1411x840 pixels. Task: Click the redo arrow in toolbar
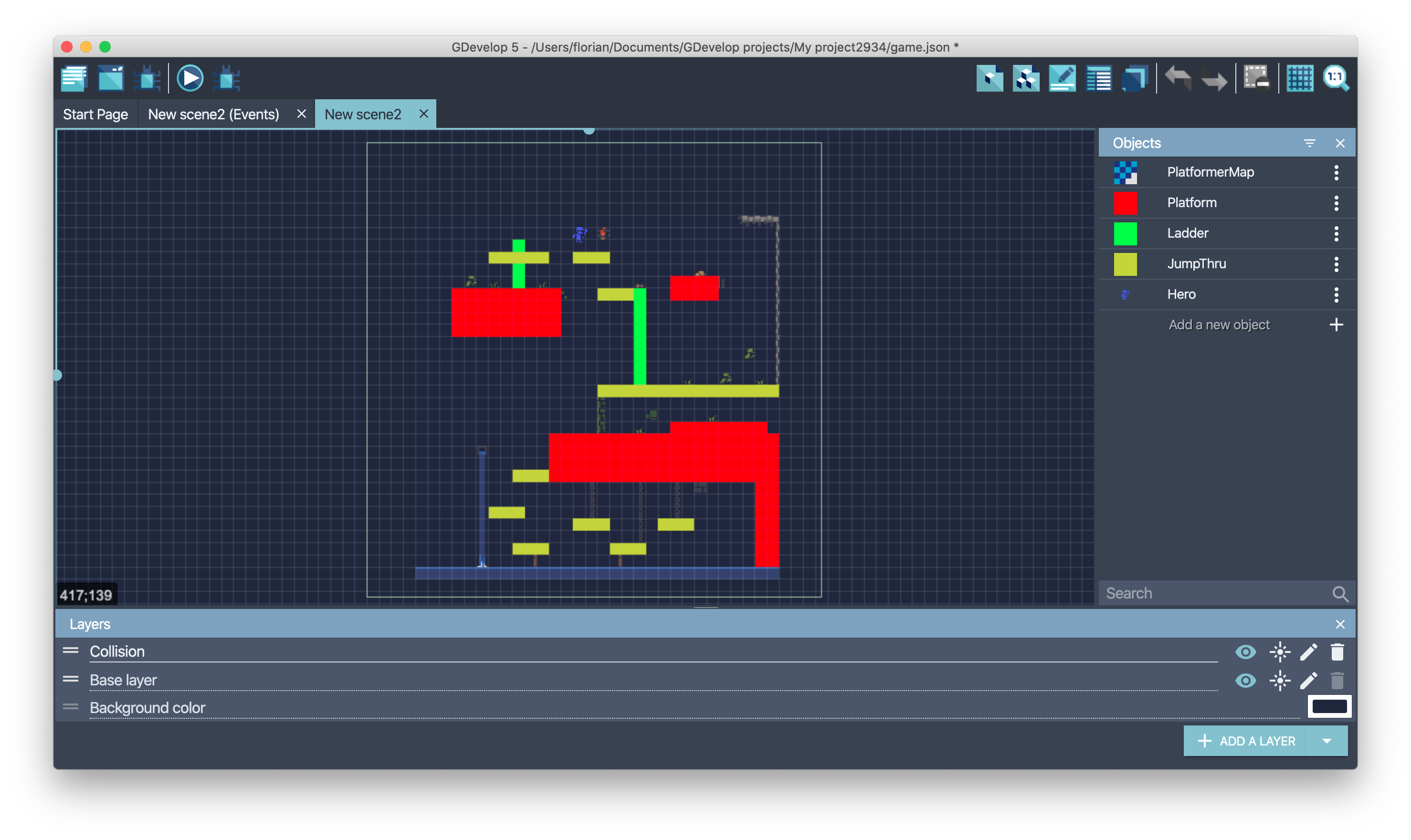coord(1213,78)
